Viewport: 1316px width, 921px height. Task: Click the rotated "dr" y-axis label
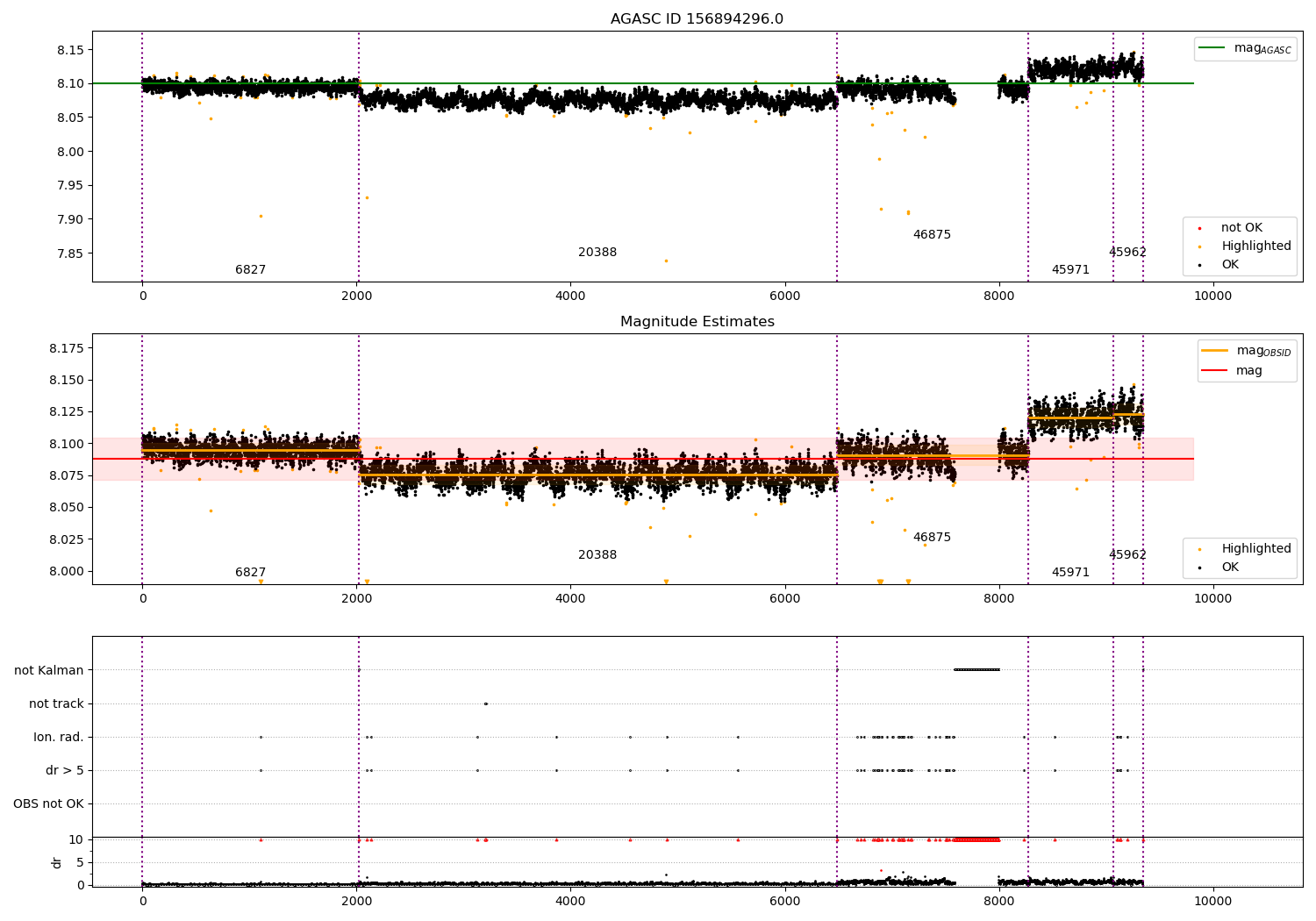coord(57,862)
